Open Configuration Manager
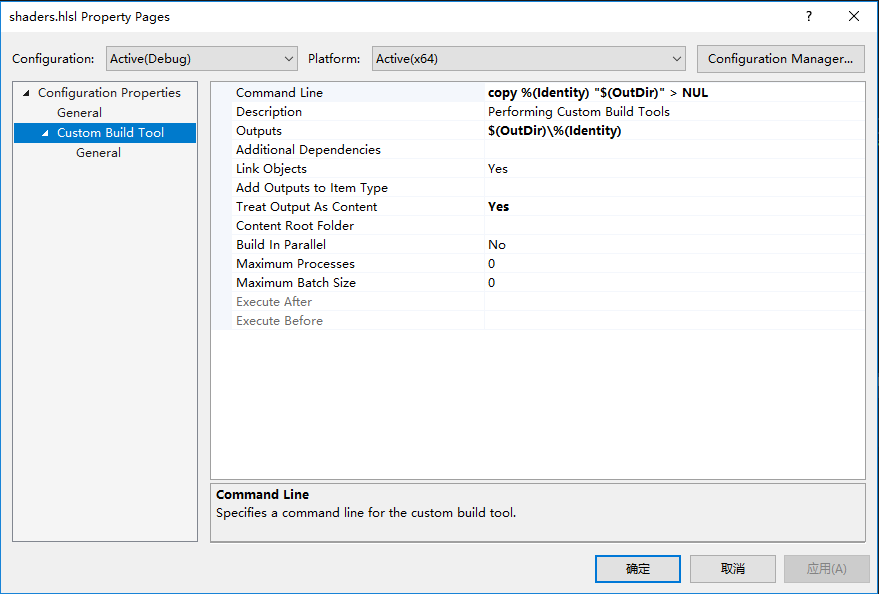The width and height of the screenshot is (879, 594). (780, 59)
